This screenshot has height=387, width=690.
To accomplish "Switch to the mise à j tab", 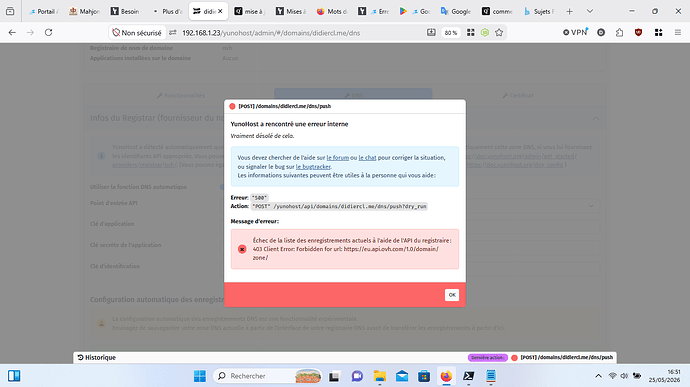I will 249,11.
